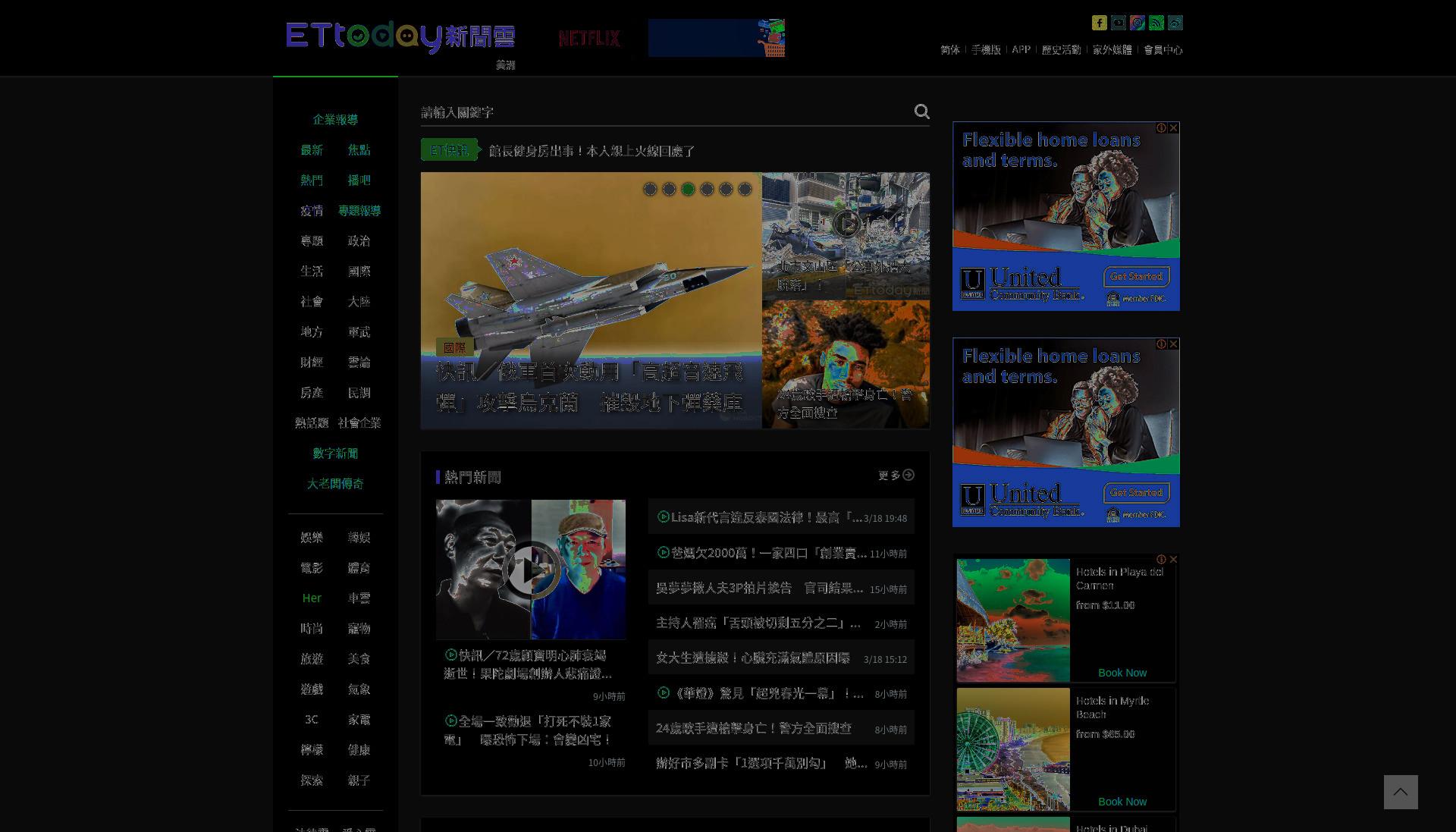1456x832 pixels.
Task: Click ET快訊 館長健身房出事 headline
Action: click(x=591, y=151)
